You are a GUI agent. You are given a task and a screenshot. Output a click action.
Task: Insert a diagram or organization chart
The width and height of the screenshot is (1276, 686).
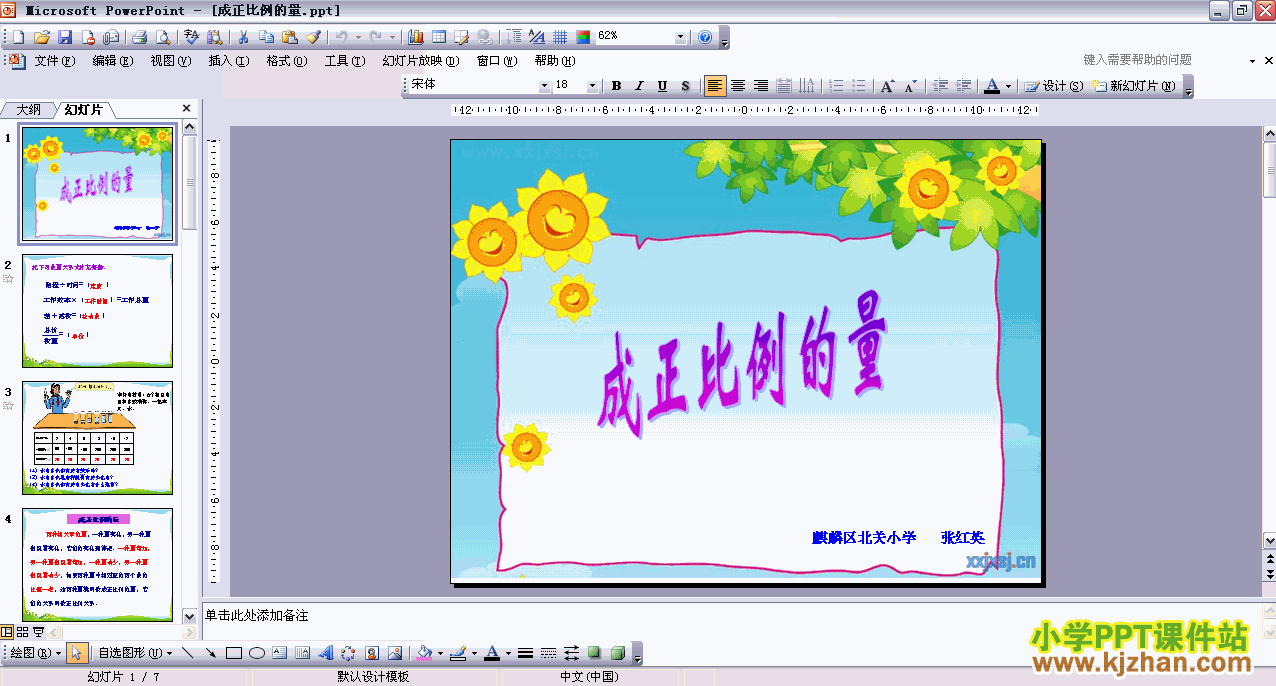[x=348, y=653]
